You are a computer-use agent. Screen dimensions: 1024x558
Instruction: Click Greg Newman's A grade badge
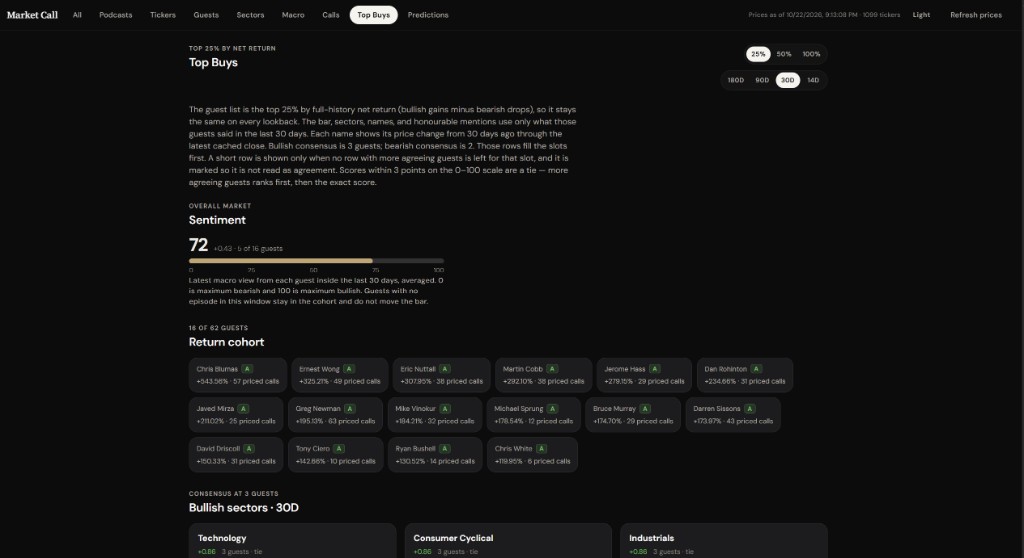point(350,409)
